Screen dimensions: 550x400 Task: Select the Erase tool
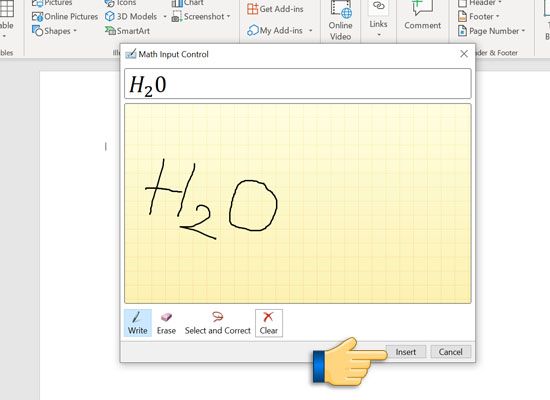click(x=166, y=323)
